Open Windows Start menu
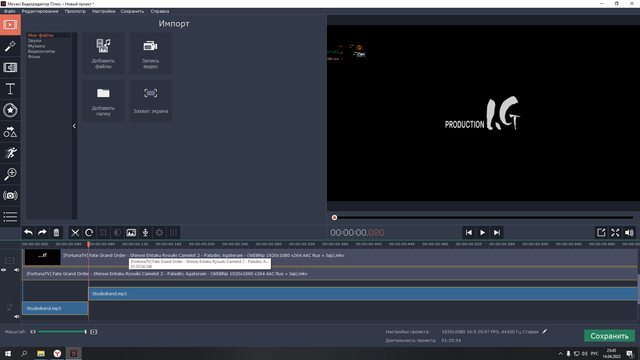Image resolution: width=640 pixels, height=360 pixels. pos(8,353)
